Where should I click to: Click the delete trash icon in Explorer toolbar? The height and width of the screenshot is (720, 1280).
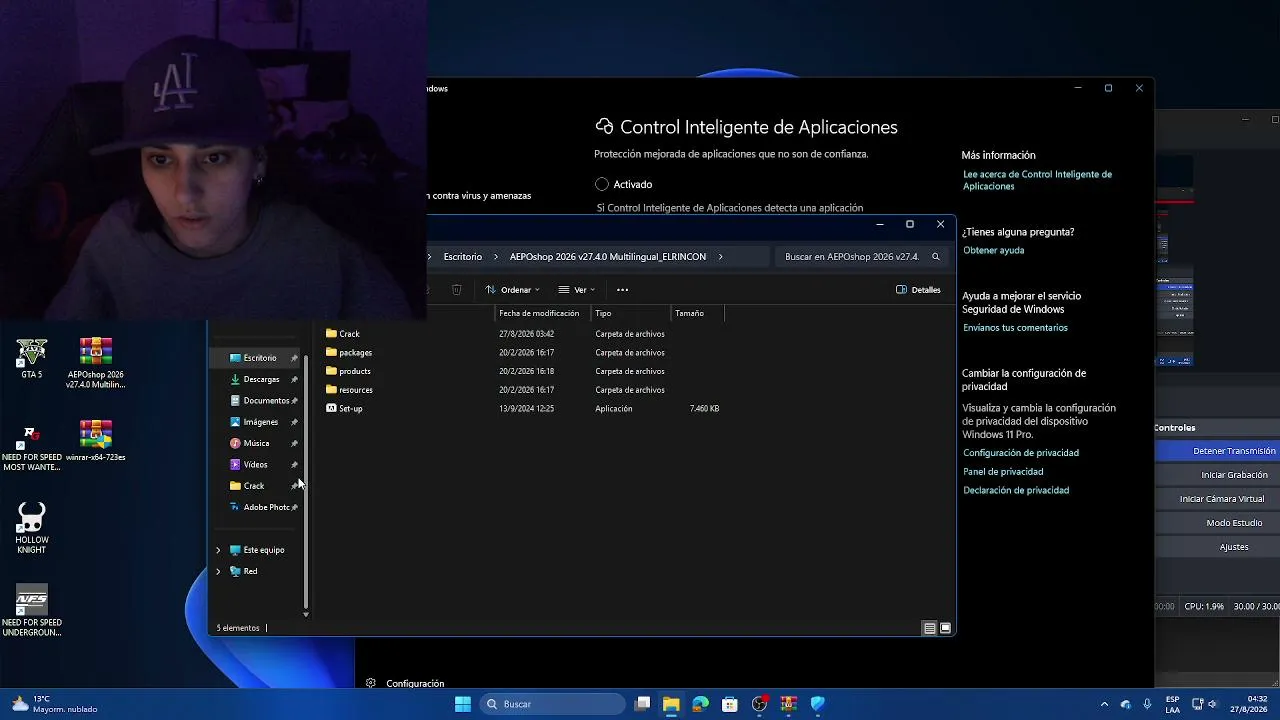click(x=456, y=290)
